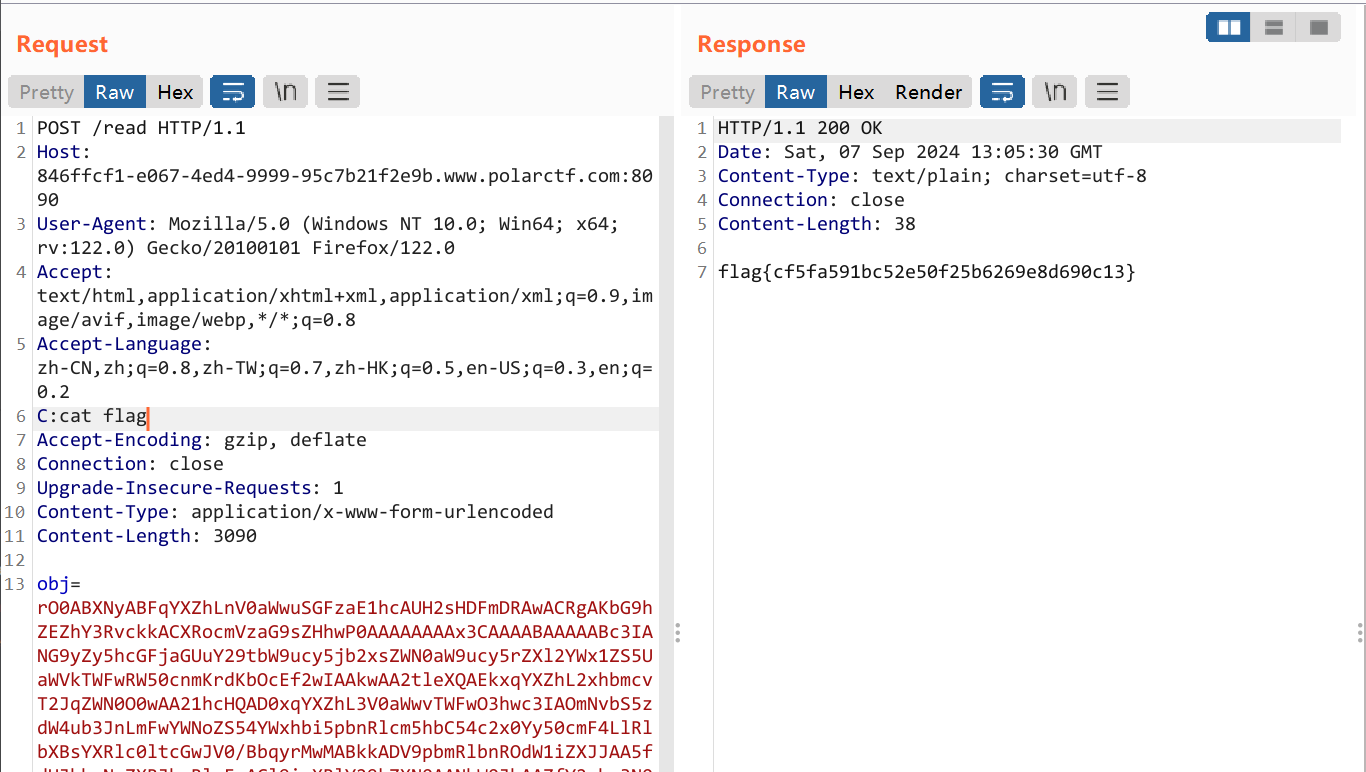
Task: Click the Request panel title
Action: coord(62,44)
